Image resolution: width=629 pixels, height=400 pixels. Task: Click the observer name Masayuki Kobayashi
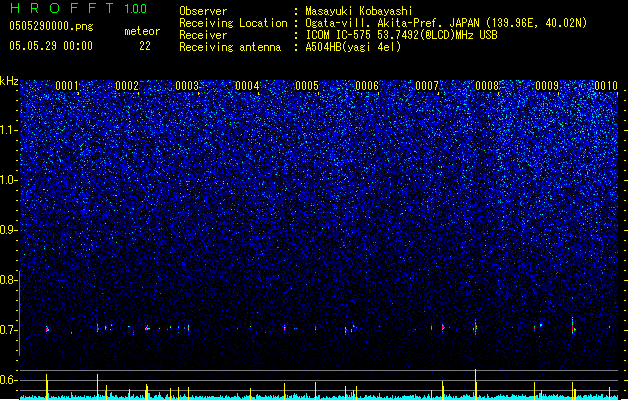tap(359, 11)
